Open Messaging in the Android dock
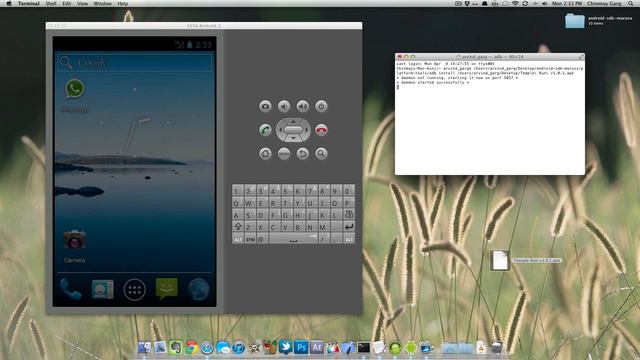Screen dimensions: 640x360 [x=167, y=289]
